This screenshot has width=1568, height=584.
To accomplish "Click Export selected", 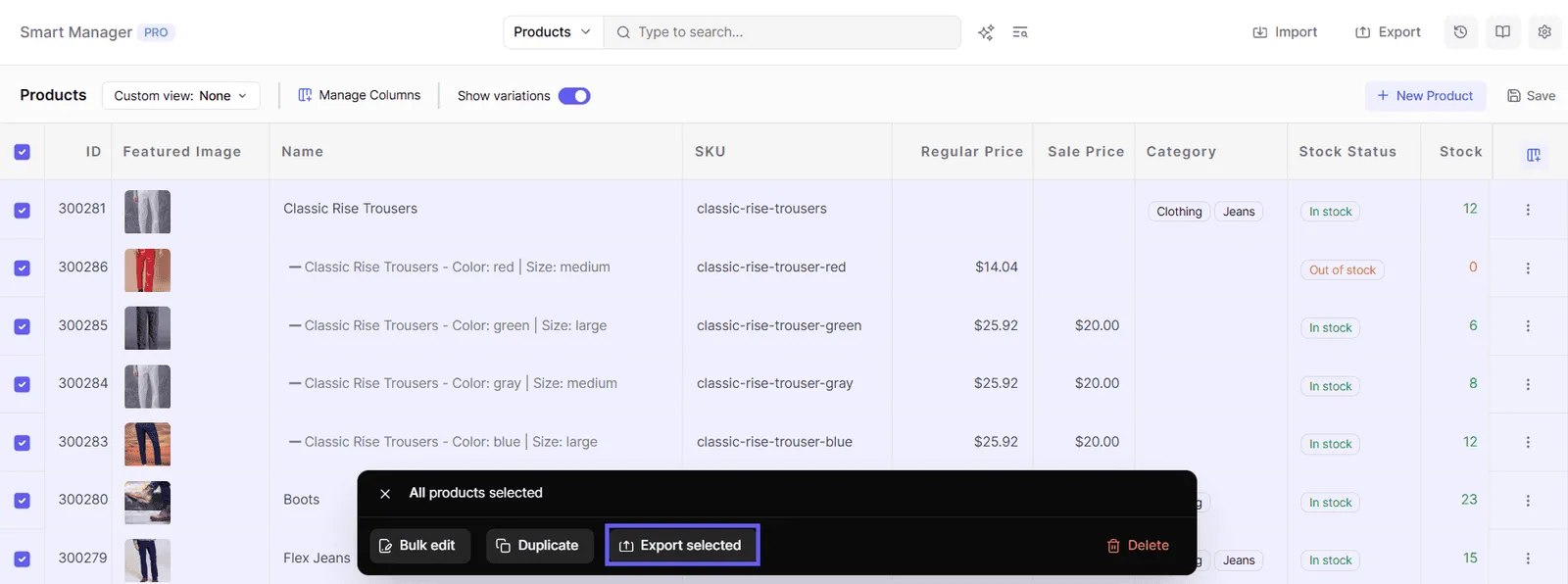I will point(682,546).
